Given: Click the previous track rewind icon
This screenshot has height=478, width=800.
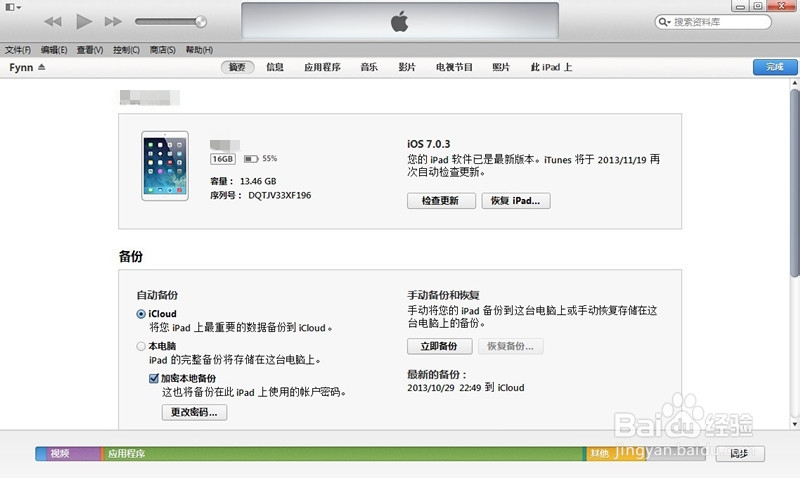Looking at the screenshot, I should (x=53, y=21).
